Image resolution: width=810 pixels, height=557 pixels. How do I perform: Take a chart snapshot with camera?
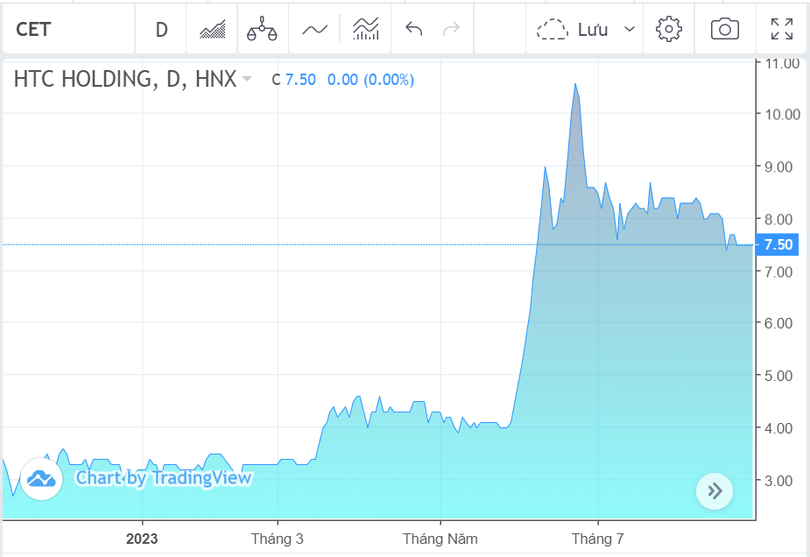pyautogui.click(x=724, y=29)
